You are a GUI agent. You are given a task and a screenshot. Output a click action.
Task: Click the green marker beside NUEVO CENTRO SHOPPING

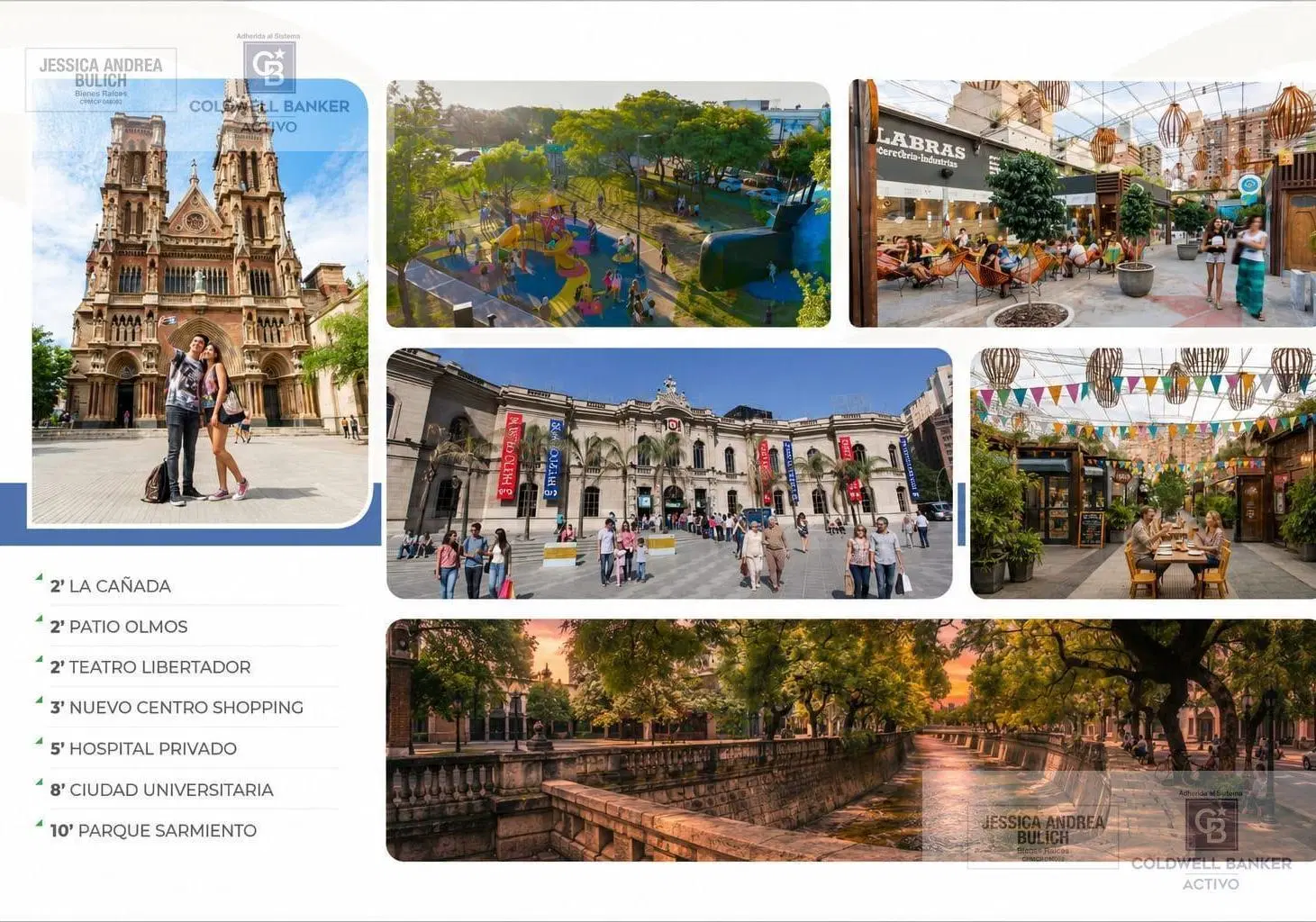pos(39,700)
